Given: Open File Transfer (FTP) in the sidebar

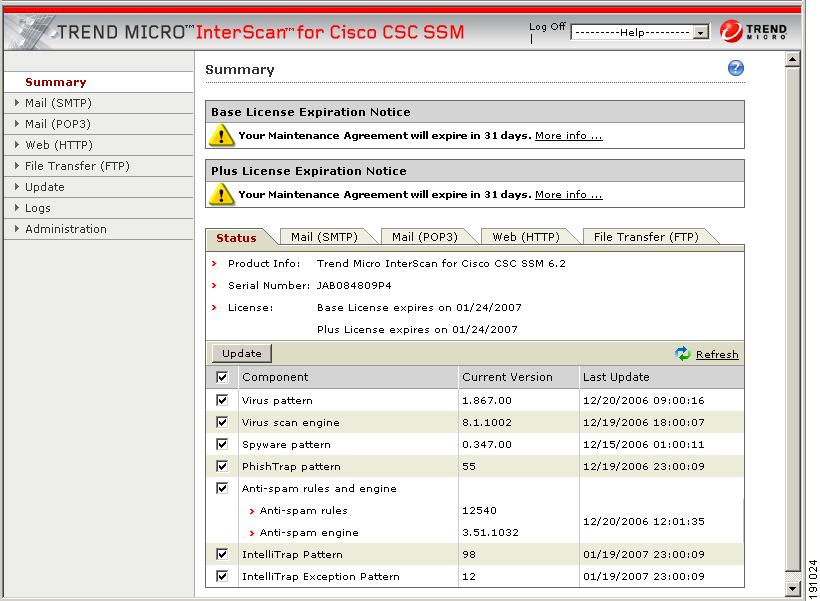Looking at the screenshot, I should point(77,166).
